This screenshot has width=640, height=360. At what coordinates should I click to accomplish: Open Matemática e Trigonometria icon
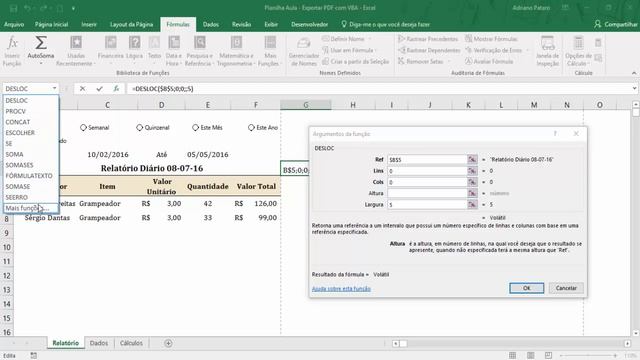click(x=236, y=42)
